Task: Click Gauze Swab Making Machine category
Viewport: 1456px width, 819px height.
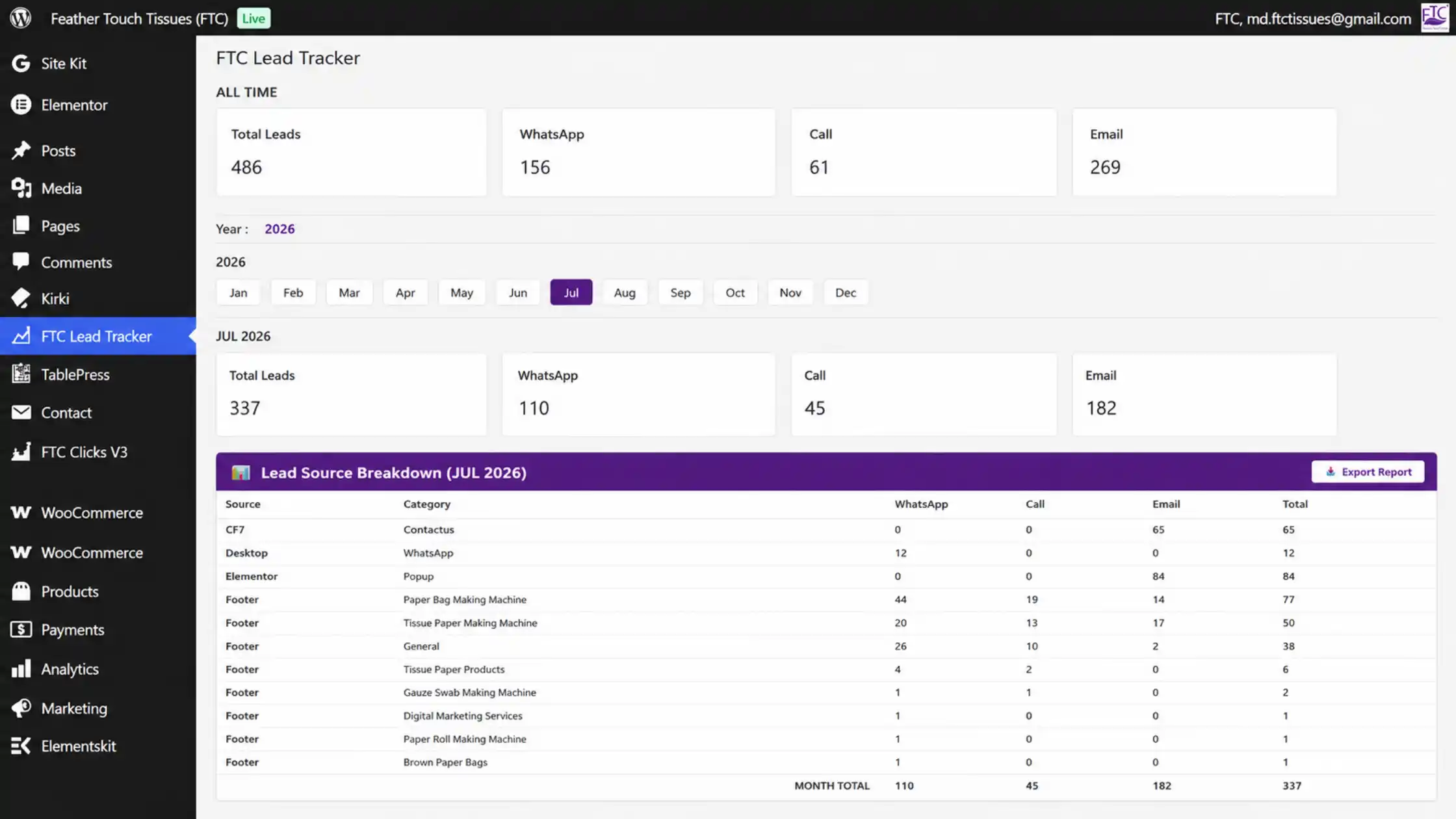Action: [469, 692]
